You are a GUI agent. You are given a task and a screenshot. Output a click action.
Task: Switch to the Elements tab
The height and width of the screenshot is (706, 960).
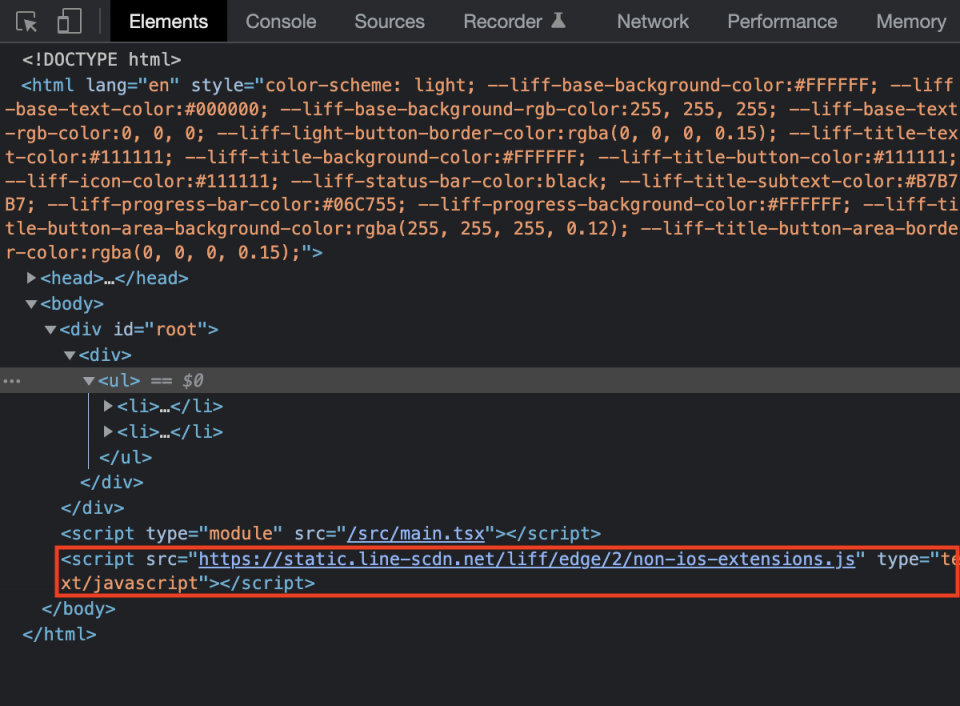[168, 21]
